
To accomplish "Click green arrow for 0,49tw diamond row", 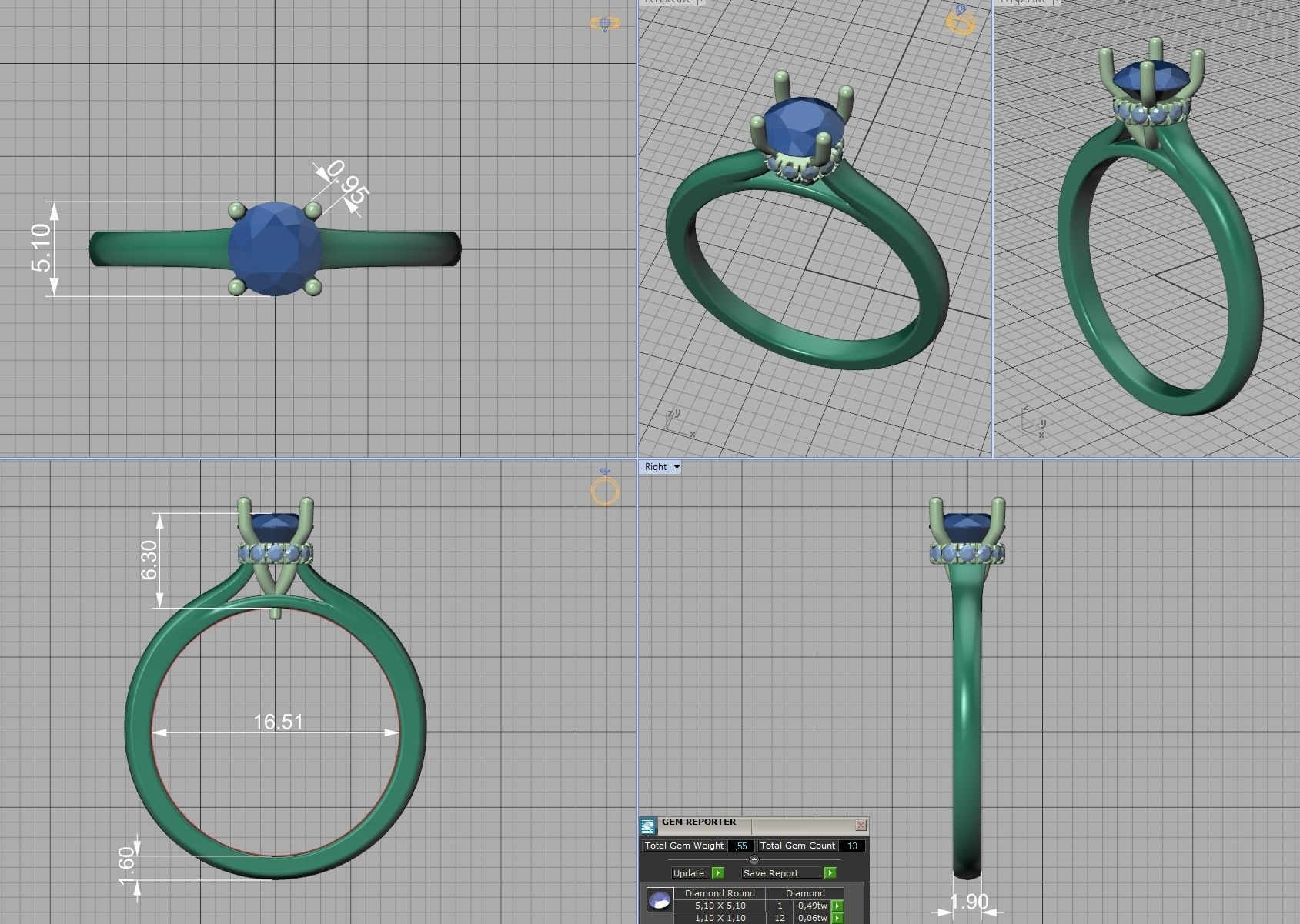I will 837,906.
